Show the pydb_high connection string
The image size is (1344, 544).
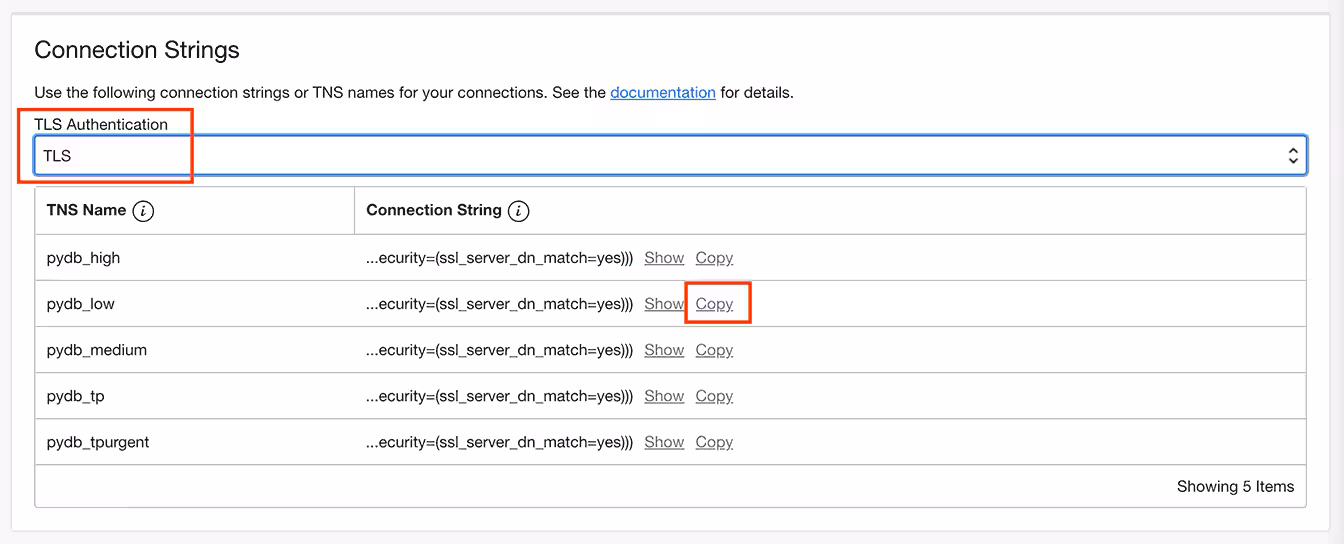pyautogui.click(x=664, y=258)
